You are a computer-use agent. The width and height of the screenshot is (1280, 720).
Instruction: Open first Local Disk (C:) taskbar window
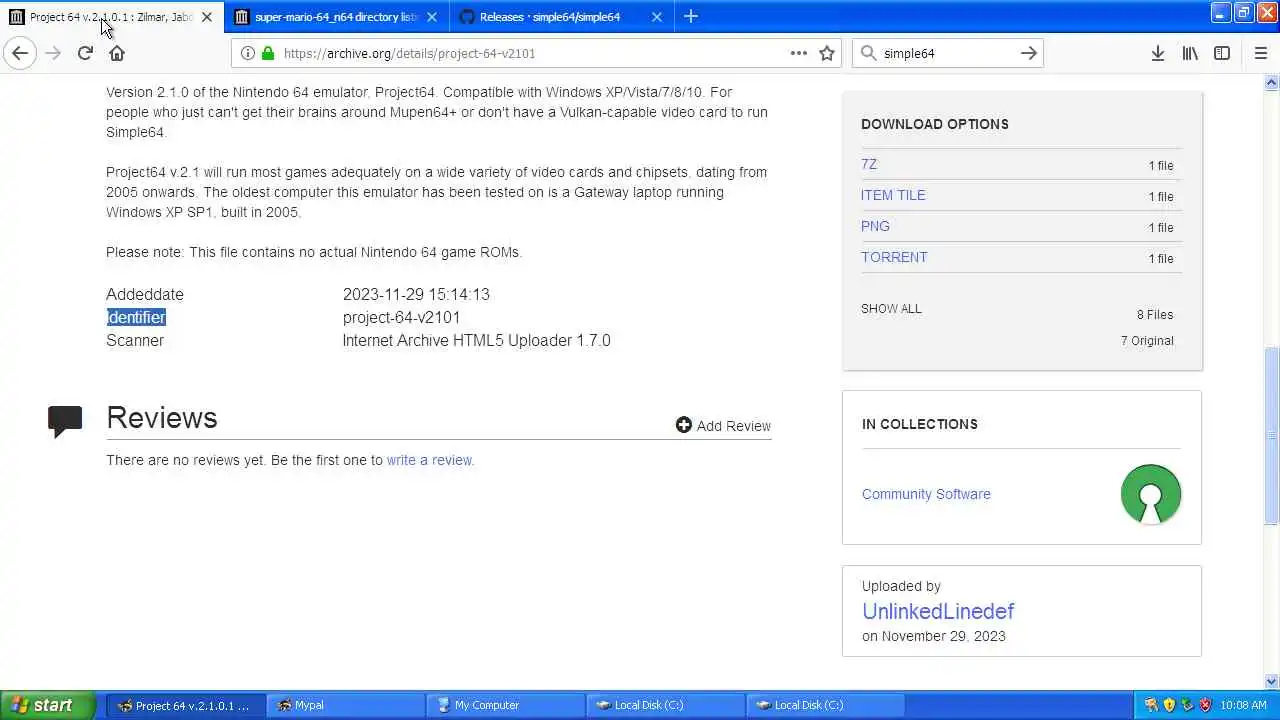tap(665, 705)
